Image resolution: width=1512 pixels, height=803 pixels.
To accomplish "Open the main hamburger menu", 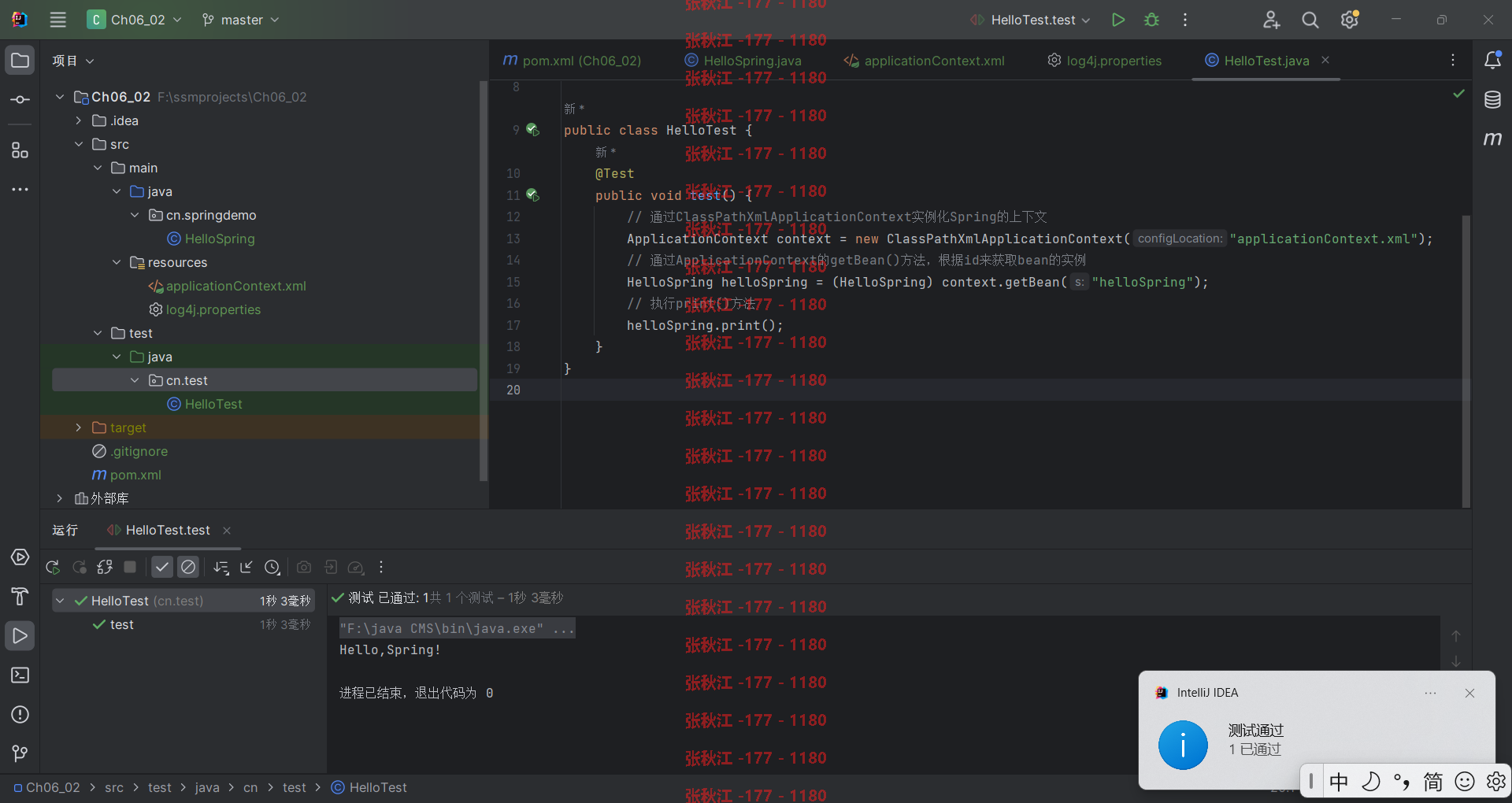I will [57, 20].
